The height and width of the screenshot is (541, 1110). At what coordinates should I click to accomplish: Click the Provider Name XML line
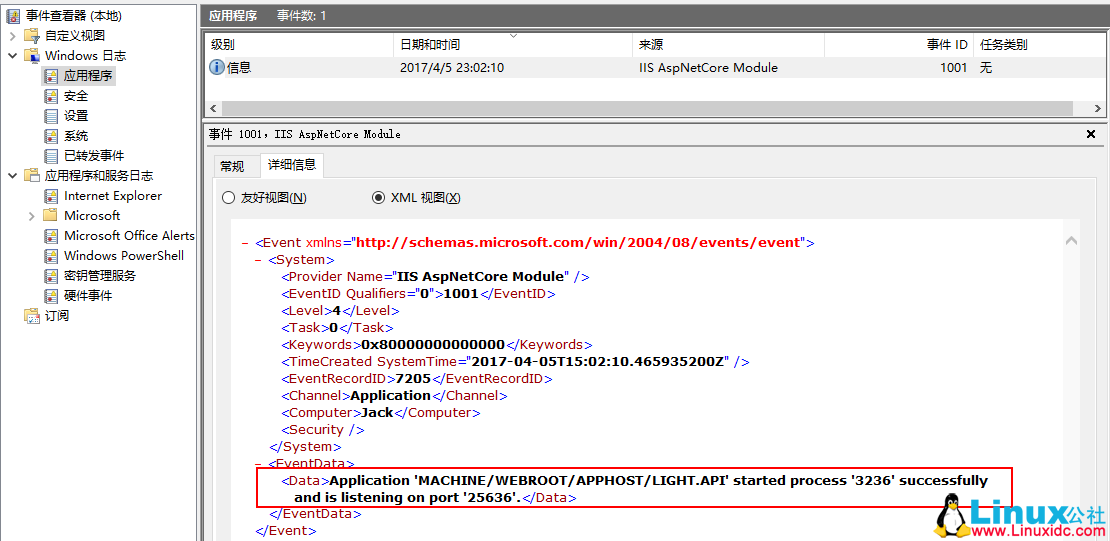435,277
